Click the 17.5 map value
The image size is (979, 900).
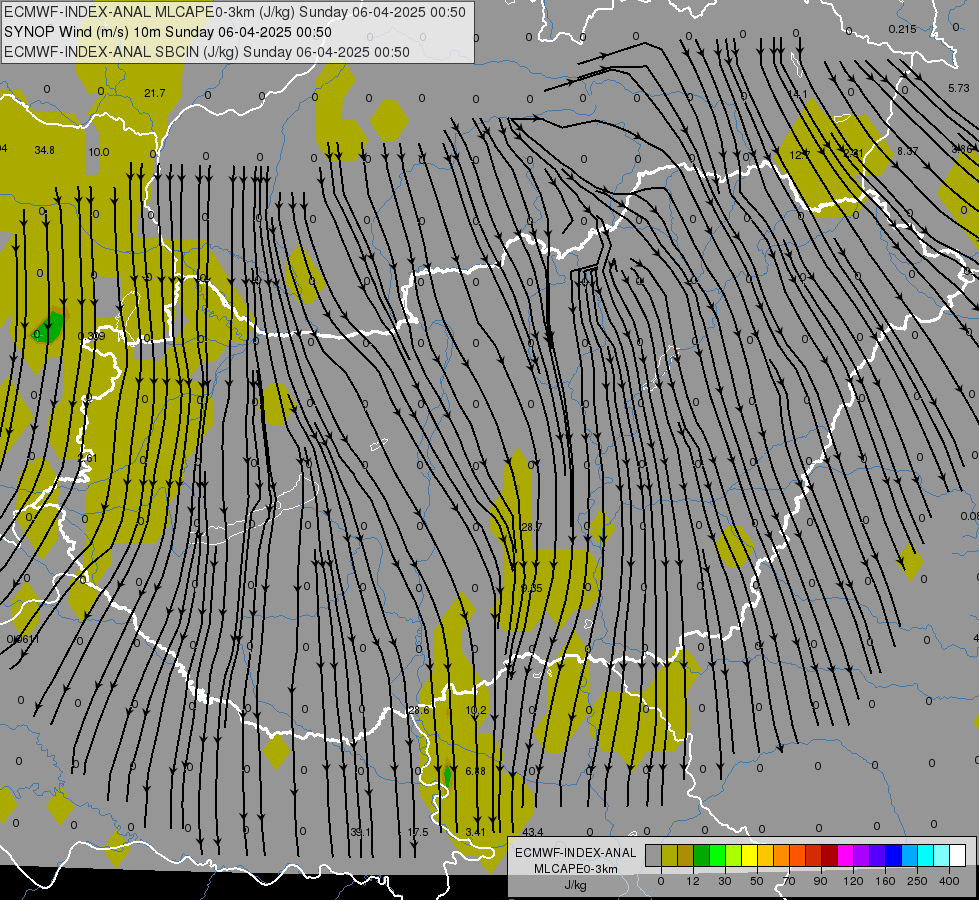coord(418,832)
